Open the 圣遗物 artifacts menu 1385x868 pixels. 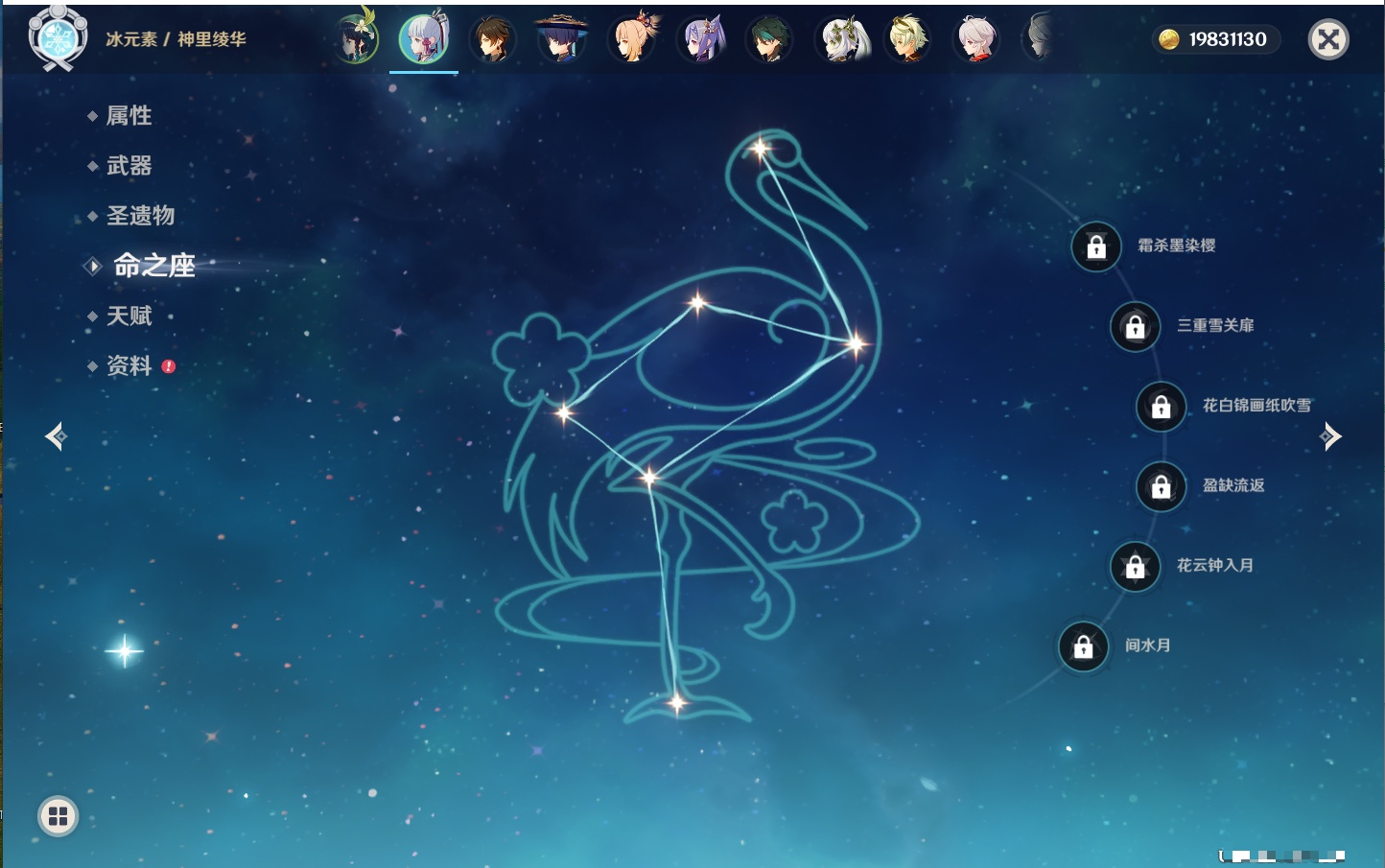tap(141, 216)
